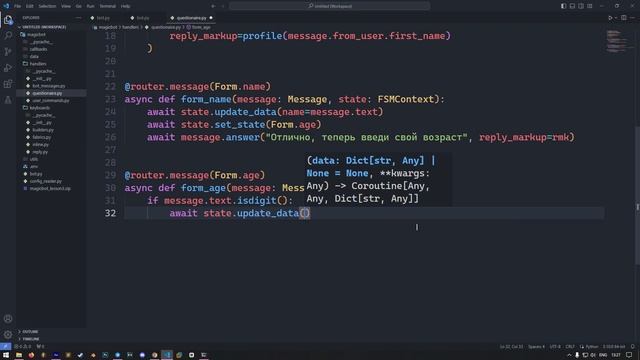
Task: Open the Edit menu
Action: (x=30, y=6)
